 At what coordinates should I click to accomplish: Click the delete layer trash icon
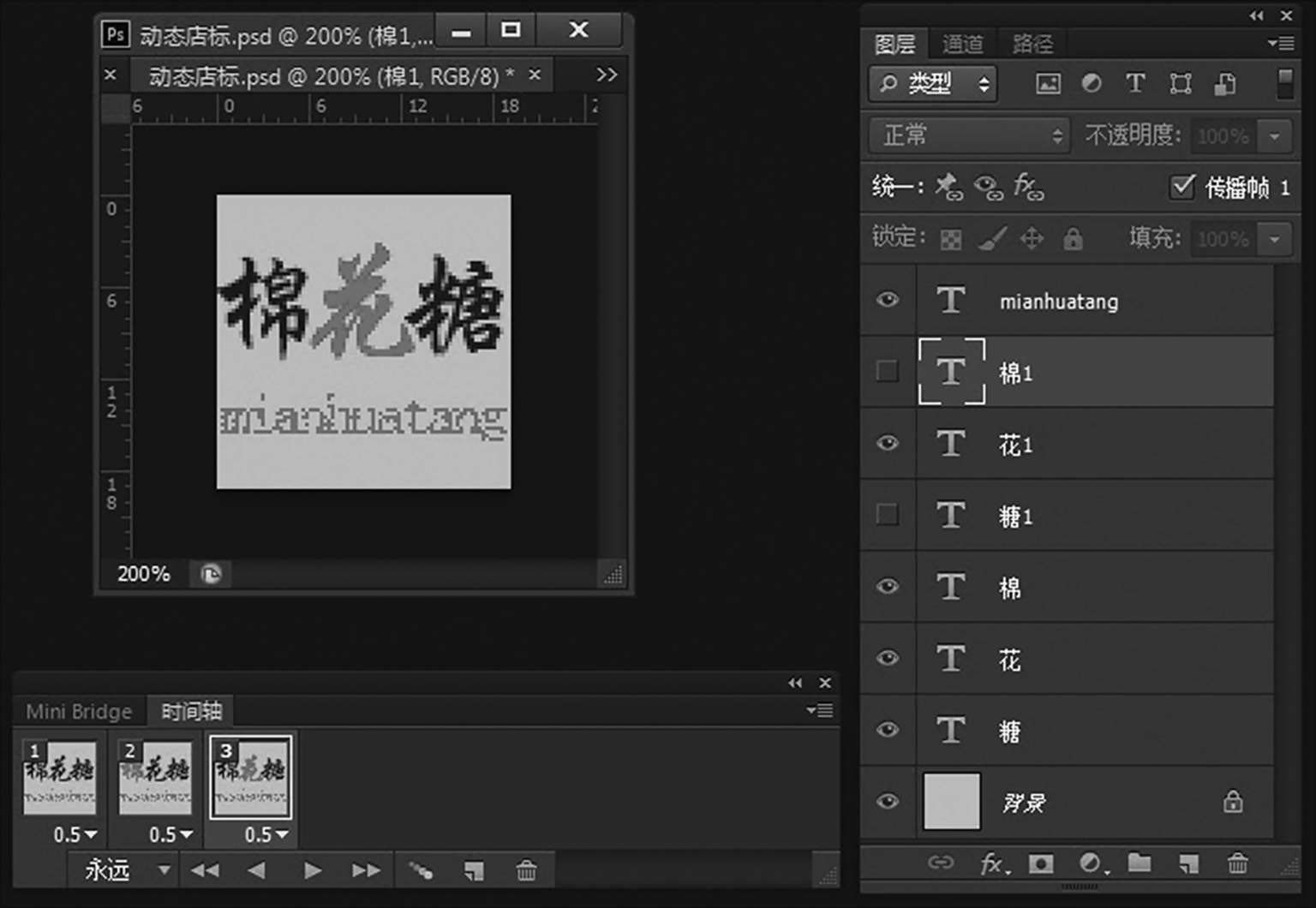click(1237, 863)
